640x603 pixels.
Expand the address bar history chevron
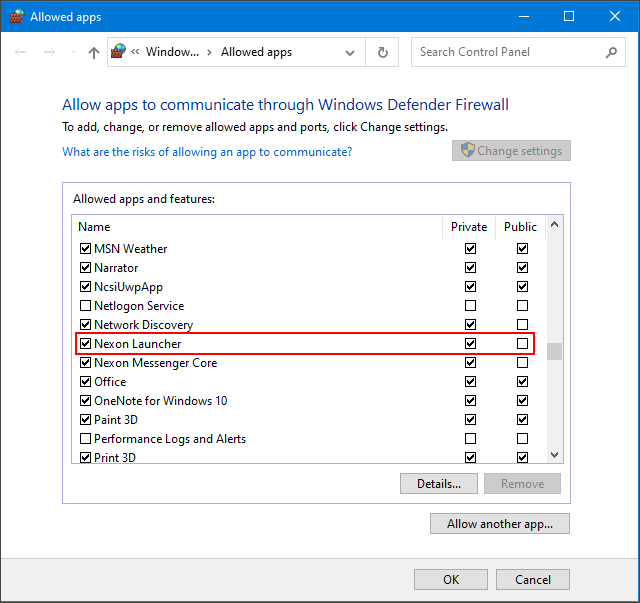pos(350,52)
